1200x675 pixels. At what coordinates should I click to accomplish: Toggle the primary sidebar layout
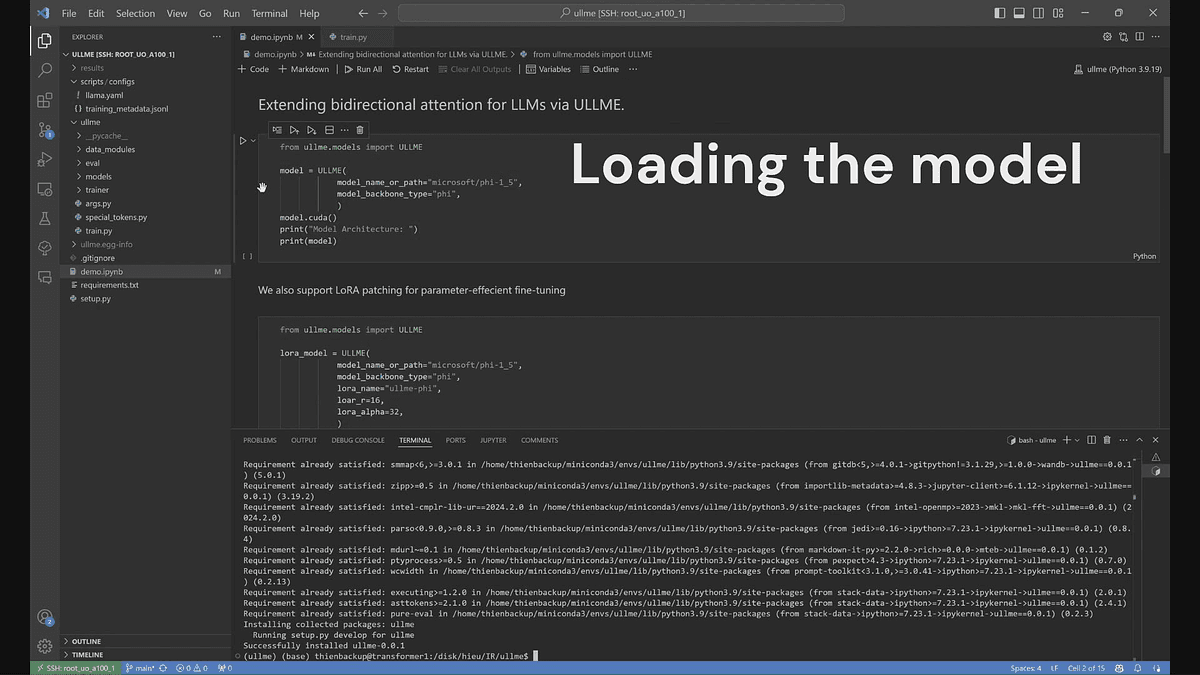coord(1000,13)
